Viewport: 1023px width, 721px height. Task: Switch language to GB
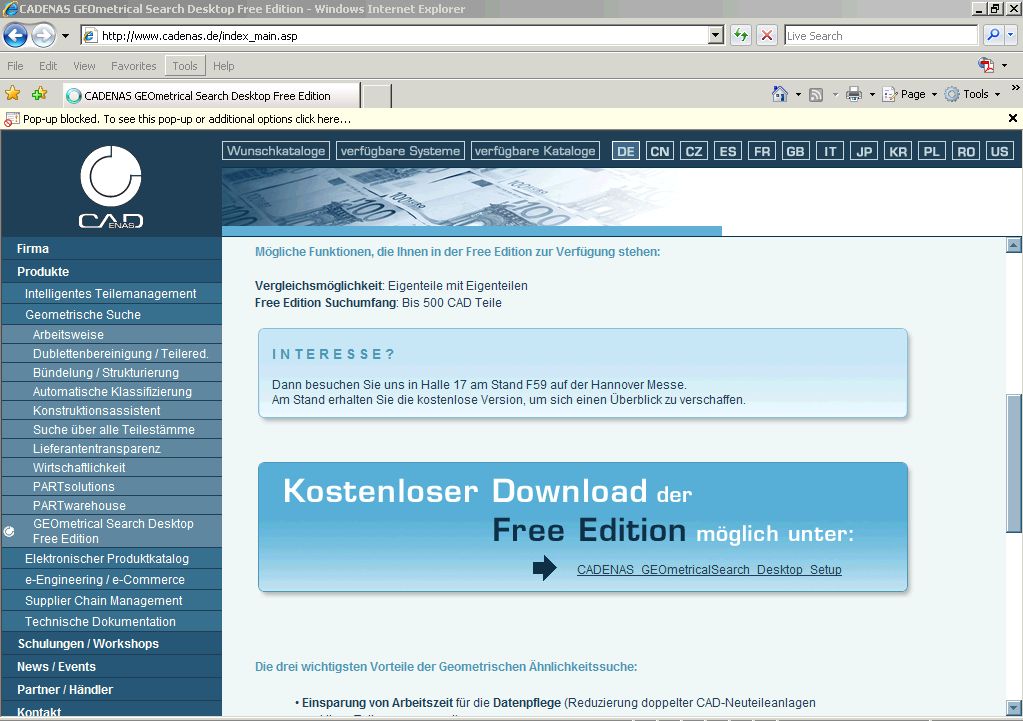pyautogui.click(x=795, y=151)
